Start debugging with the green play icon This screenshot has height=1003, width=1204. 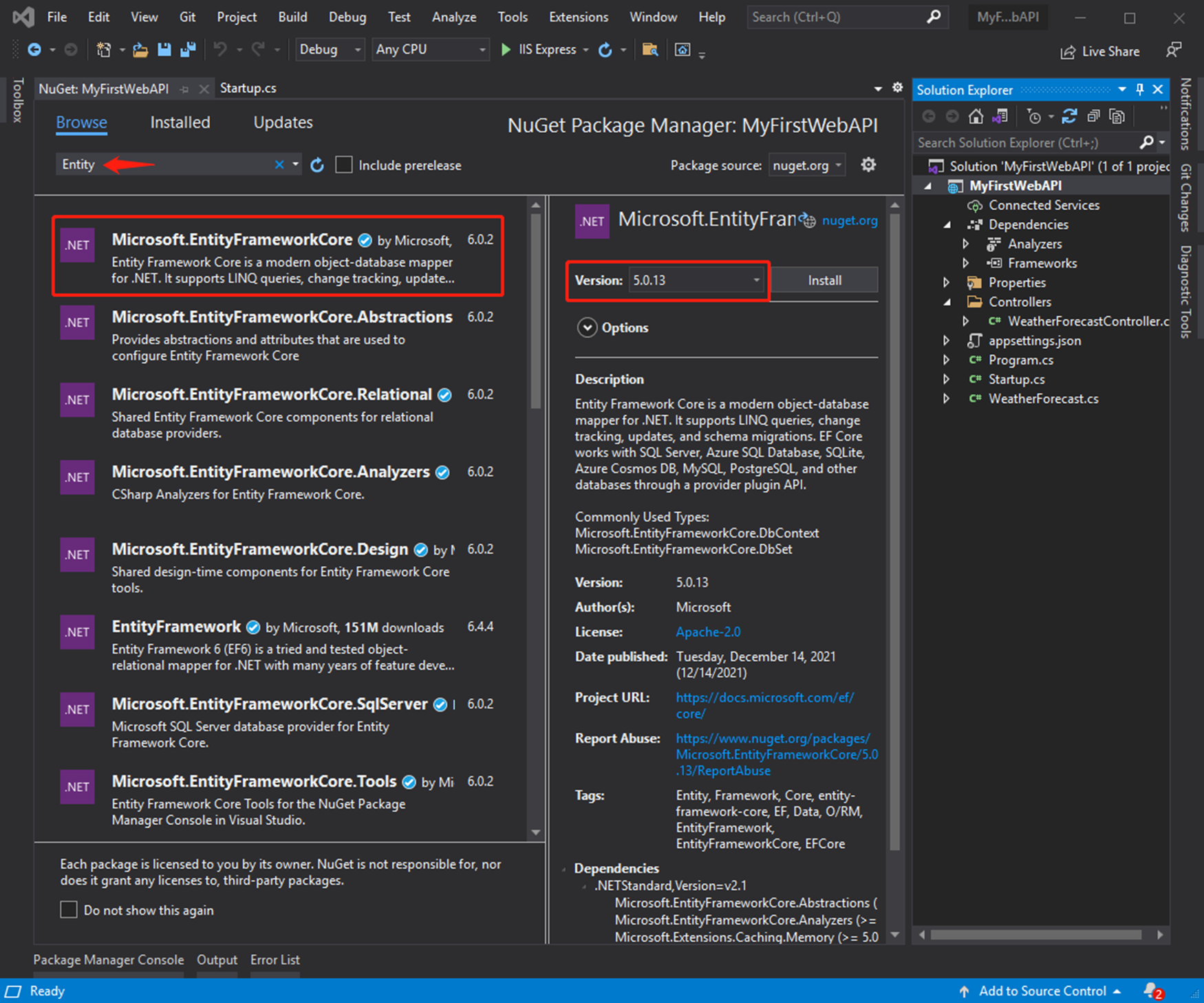(506, 50)
